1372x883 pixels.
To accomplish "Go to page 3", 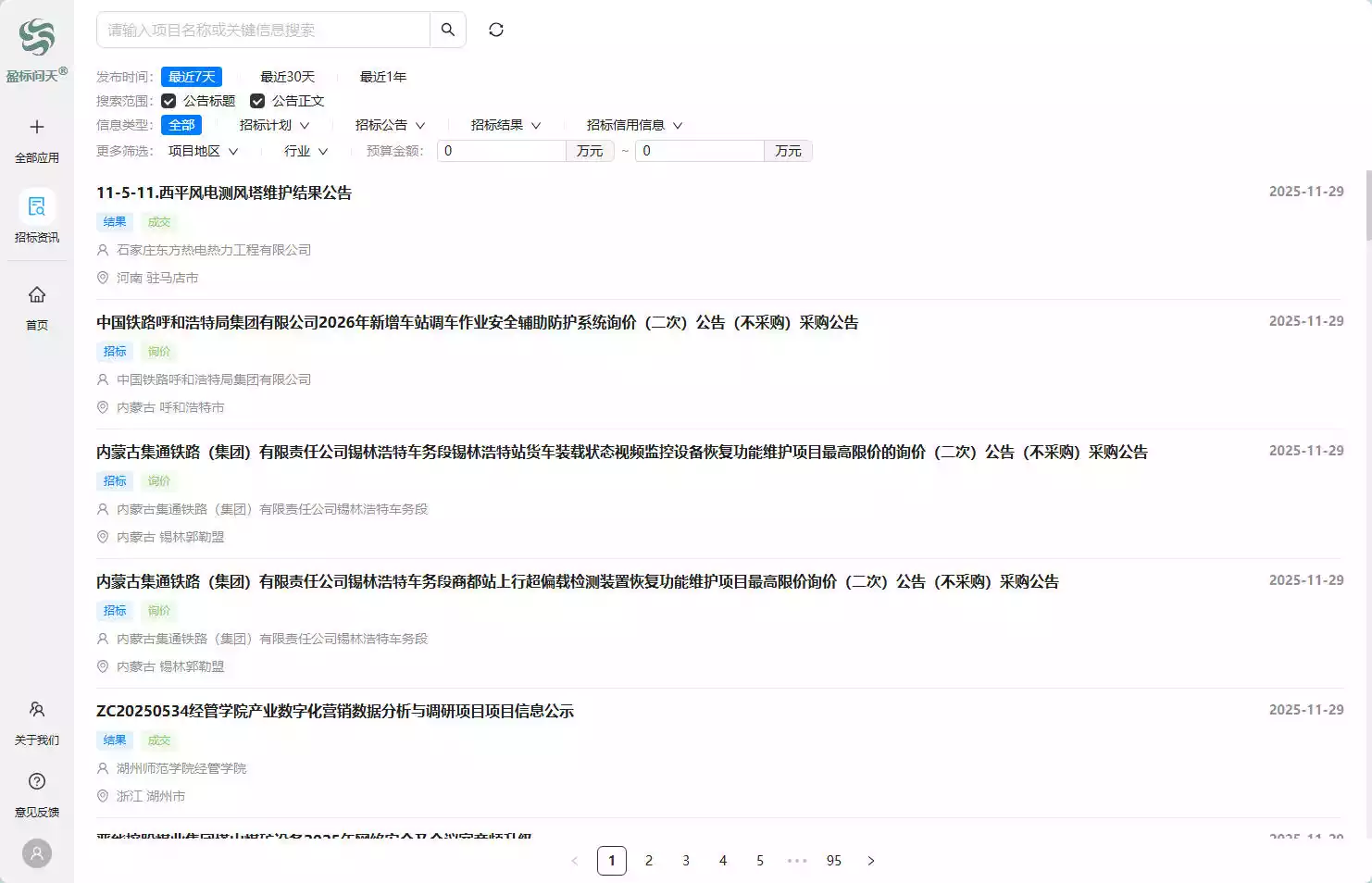I will 686,861.
